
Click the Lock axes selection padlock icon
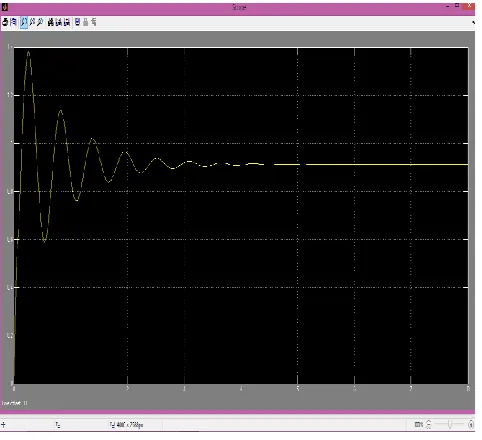pos(85,22)
